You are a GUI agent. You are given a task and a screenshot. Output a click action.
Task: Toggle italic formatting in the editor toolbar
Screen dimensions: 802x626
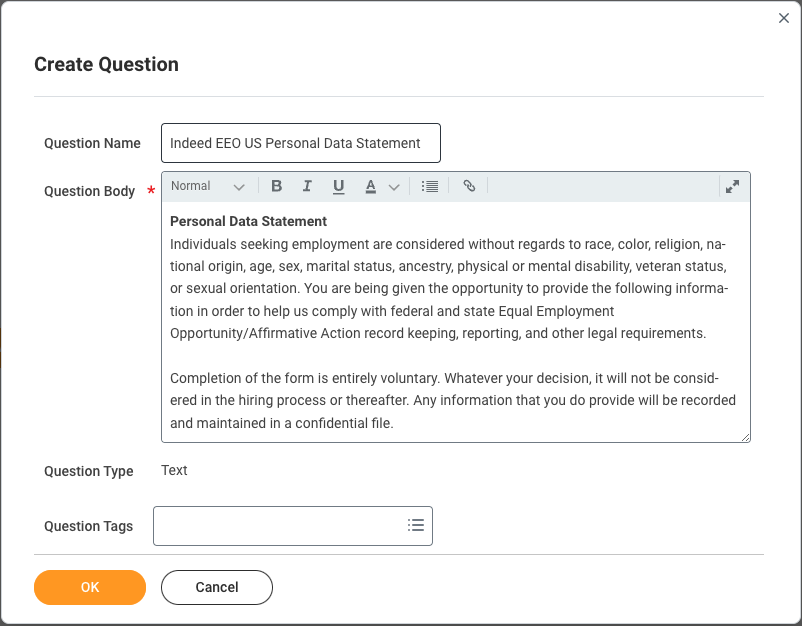(x=307, y=186)
